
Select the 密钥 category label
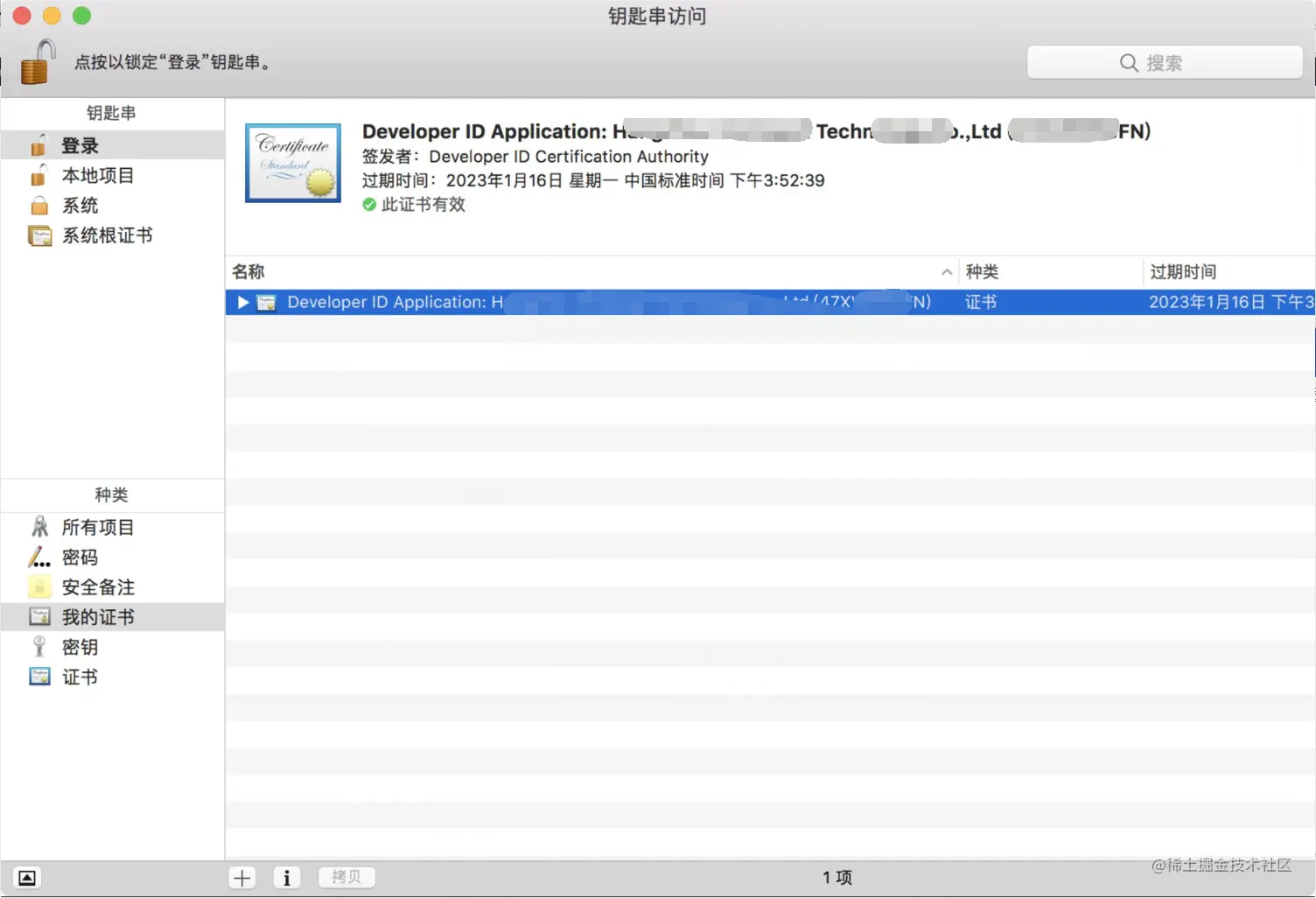[x=80, y=647]
